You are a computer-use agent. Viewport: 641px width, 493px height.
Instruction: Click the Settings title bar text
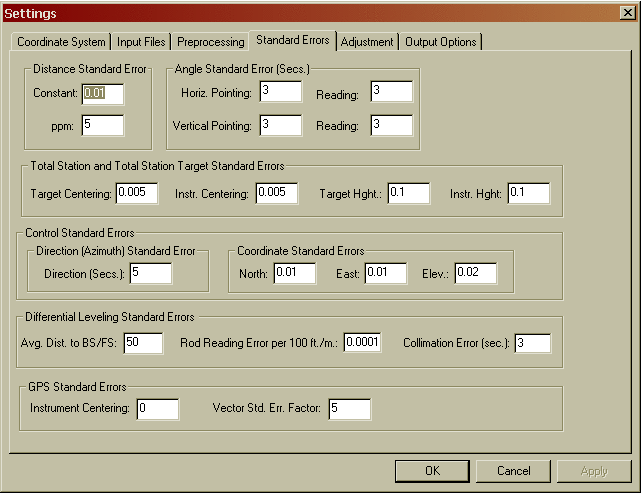pyautogui.click(x=30, y=13)
